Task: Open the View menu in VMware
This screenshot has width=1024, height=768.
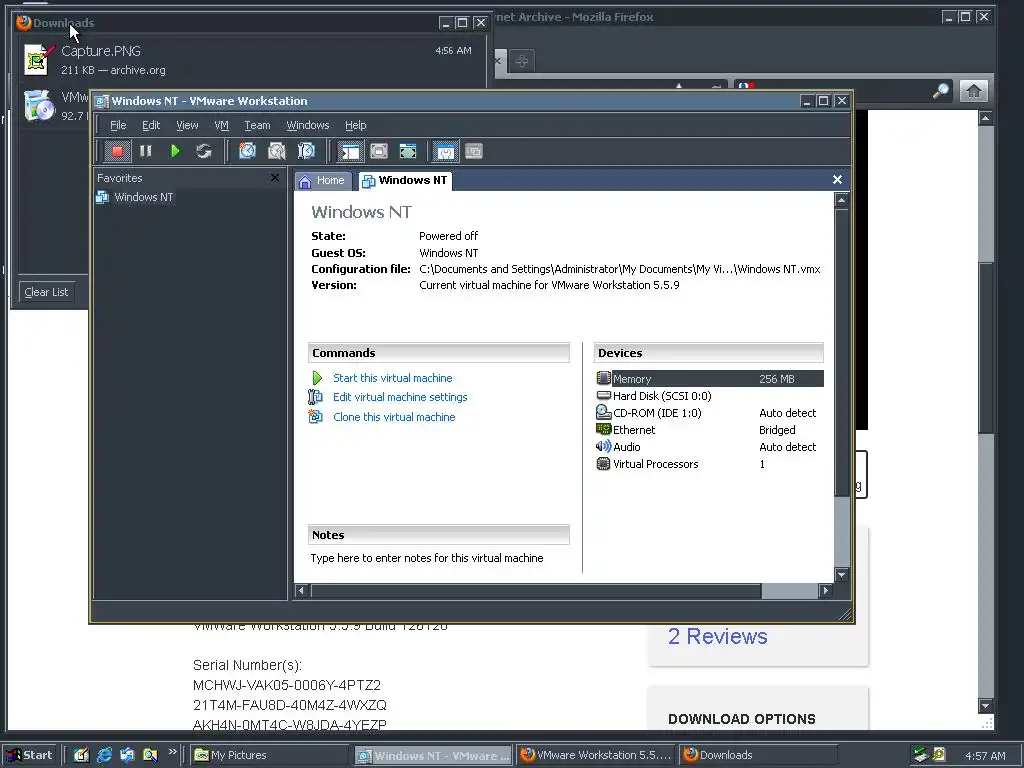Action: pos(187,125)
